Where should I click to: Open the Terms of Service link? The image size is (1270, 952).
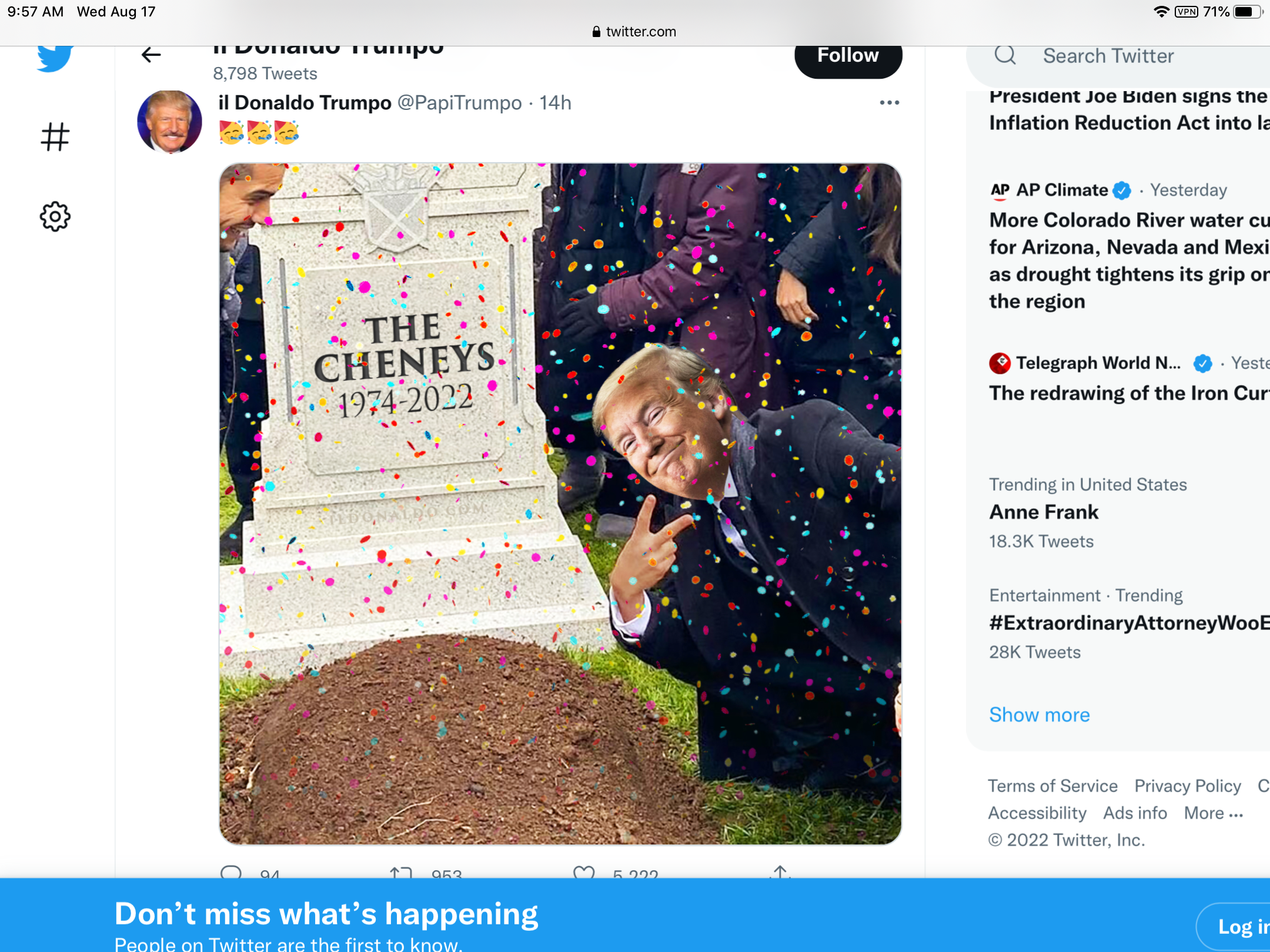[x=1052, y=786]
